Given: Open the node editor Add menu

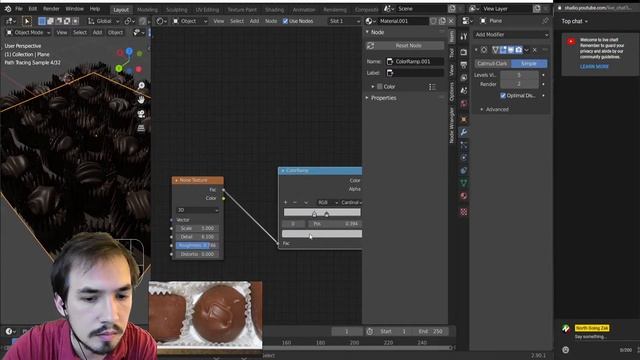Looking at the screenshot, I should tap(254, 21).
